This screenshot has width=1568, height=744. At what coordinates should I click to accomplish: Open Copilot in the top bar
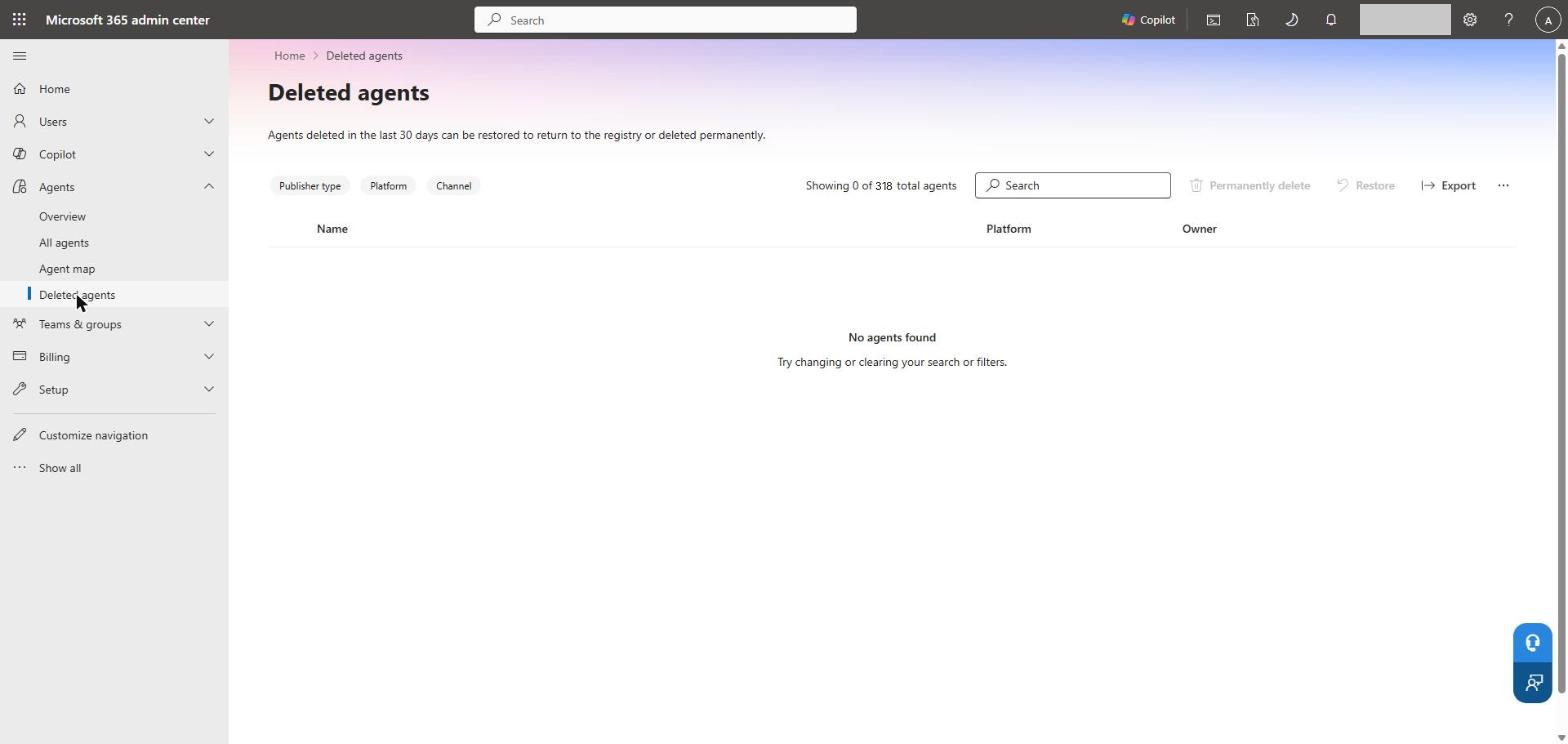pos(1148,20)
